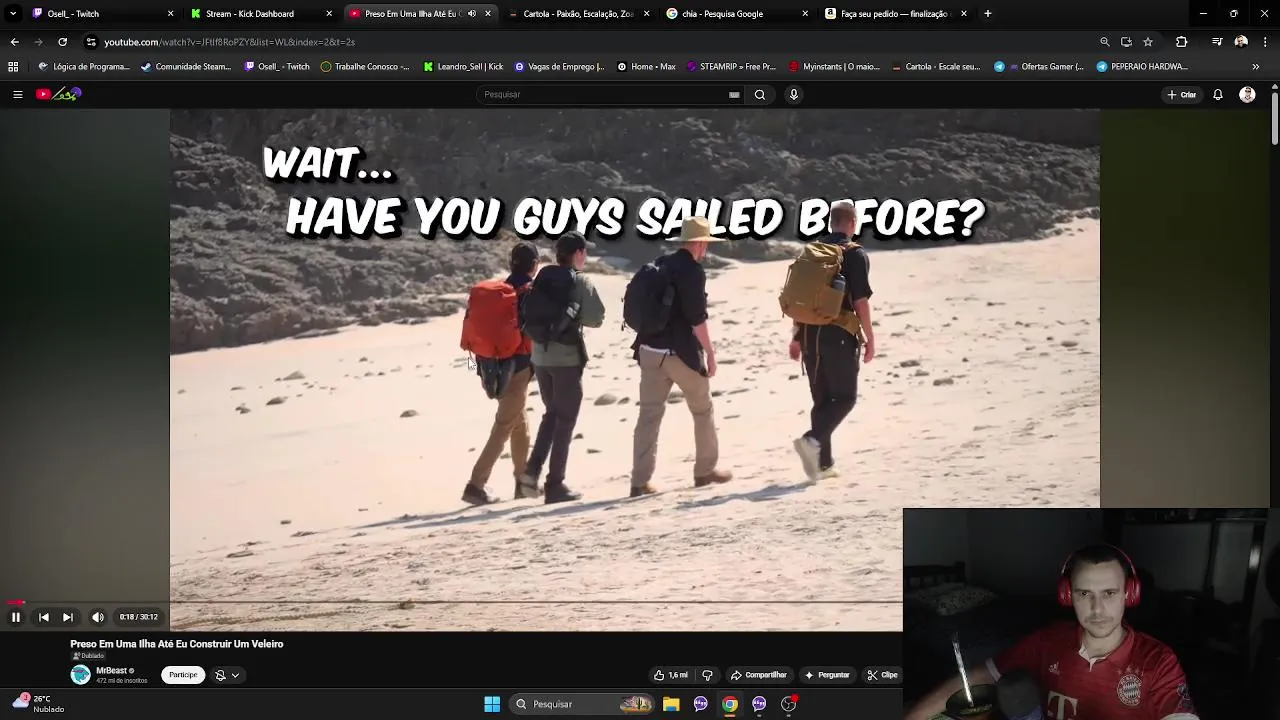Click the 'Clipe' scissors button
Viewport: 1280px width, 720px height.
coord(882,675)
